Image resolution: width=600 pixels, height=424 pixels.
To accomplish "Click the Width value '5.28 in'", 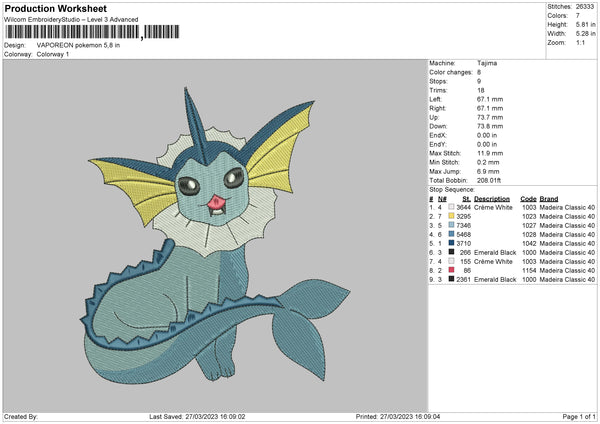I will click(585, 34).
